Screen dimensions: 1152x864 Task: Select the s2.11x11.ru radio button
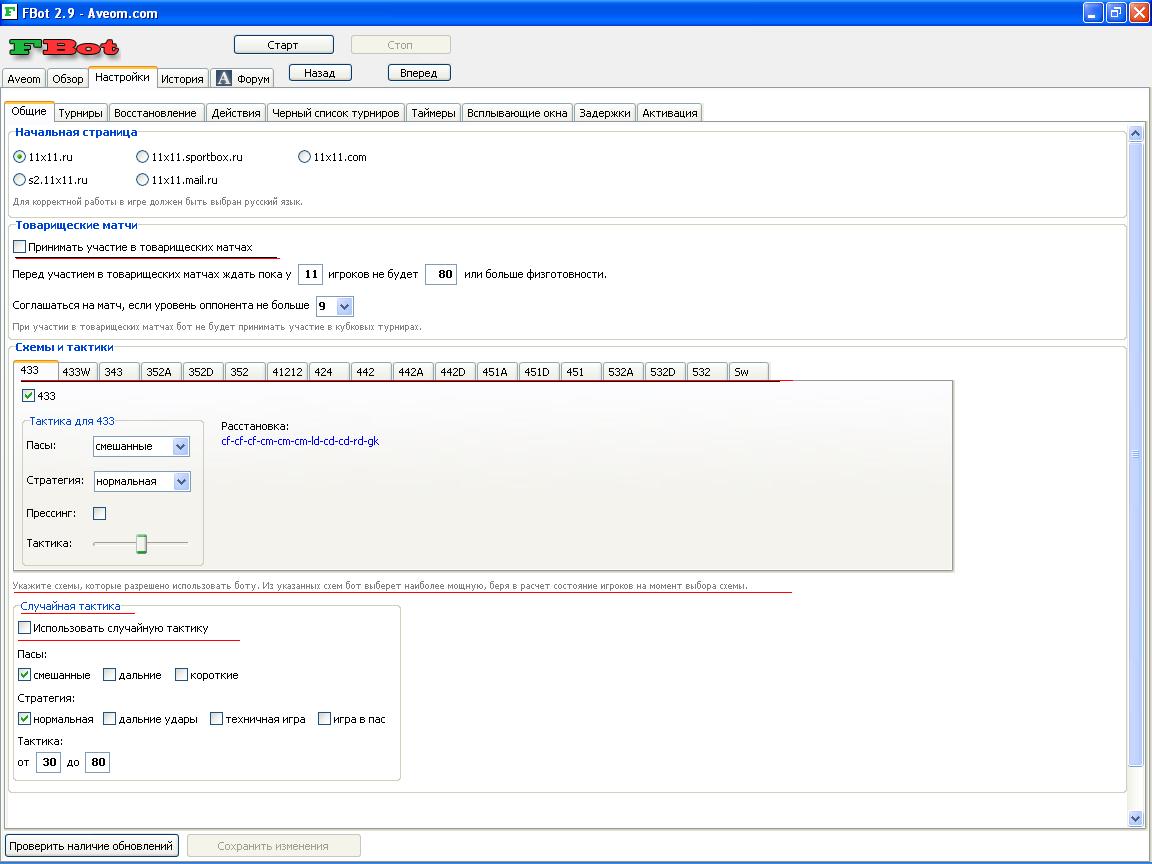[20, 180]
